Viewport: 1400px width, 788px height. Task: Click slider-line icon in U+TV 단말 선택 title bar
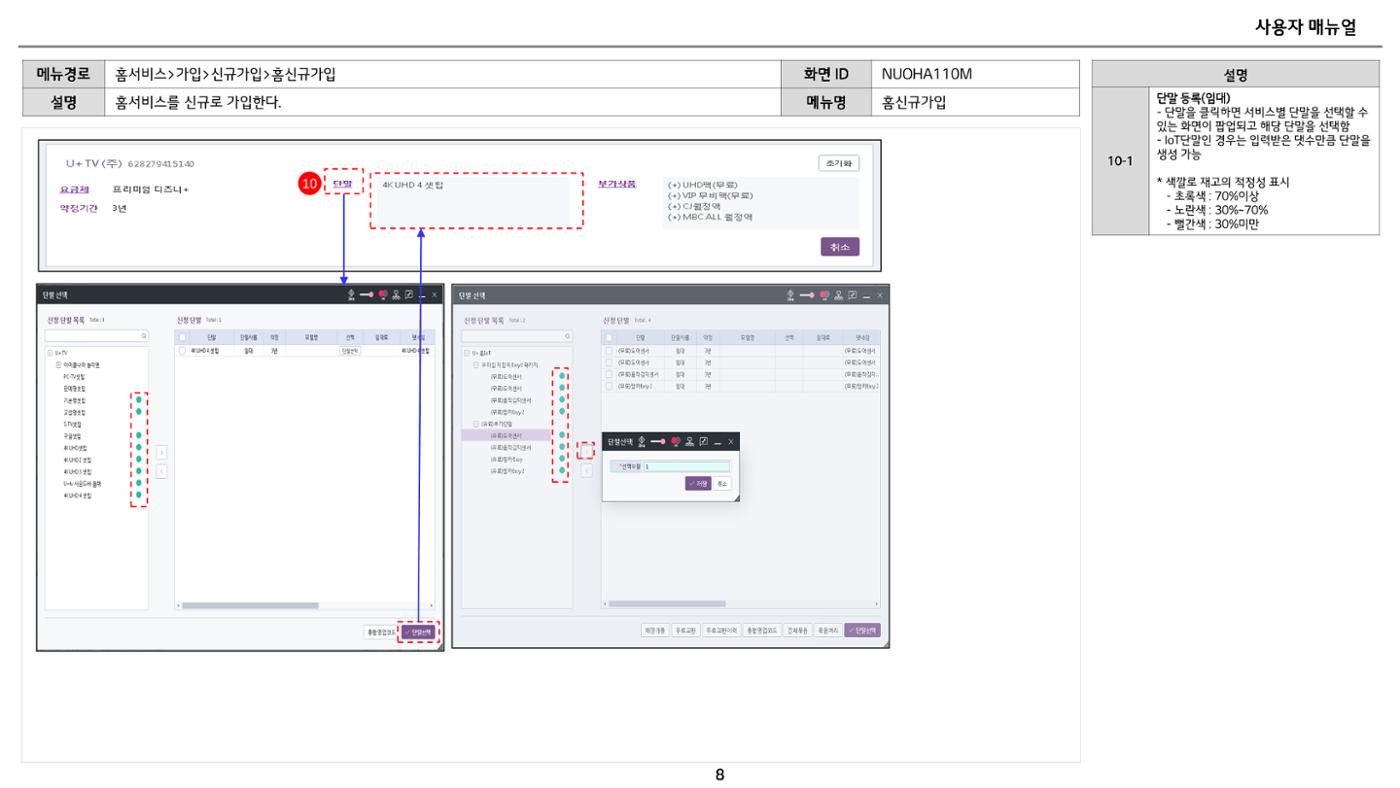[x=366, y=295]
